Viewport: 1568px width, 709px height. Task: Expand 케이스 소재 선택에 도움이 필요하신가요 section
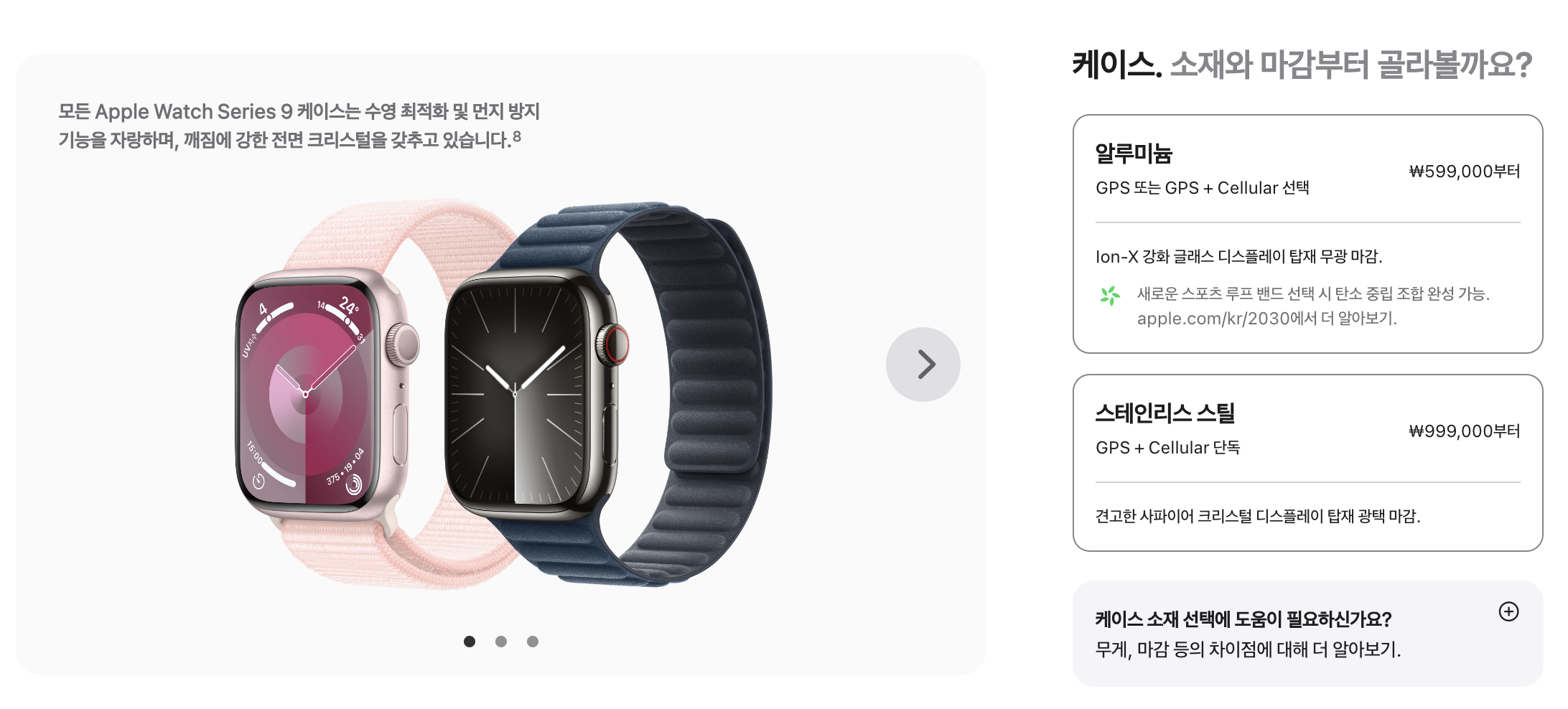[1307, 634]
